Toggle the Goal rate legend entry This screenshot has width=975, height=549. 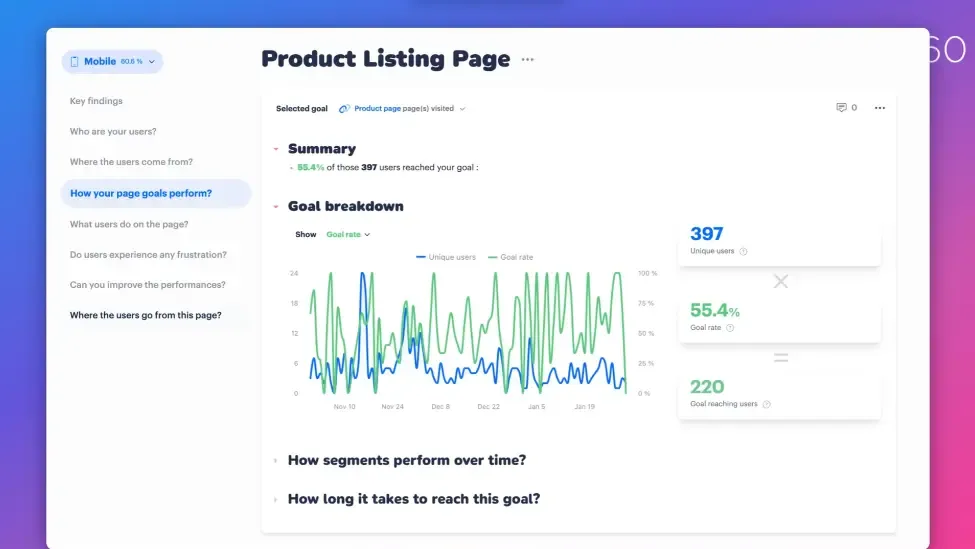tap(511, 257)
